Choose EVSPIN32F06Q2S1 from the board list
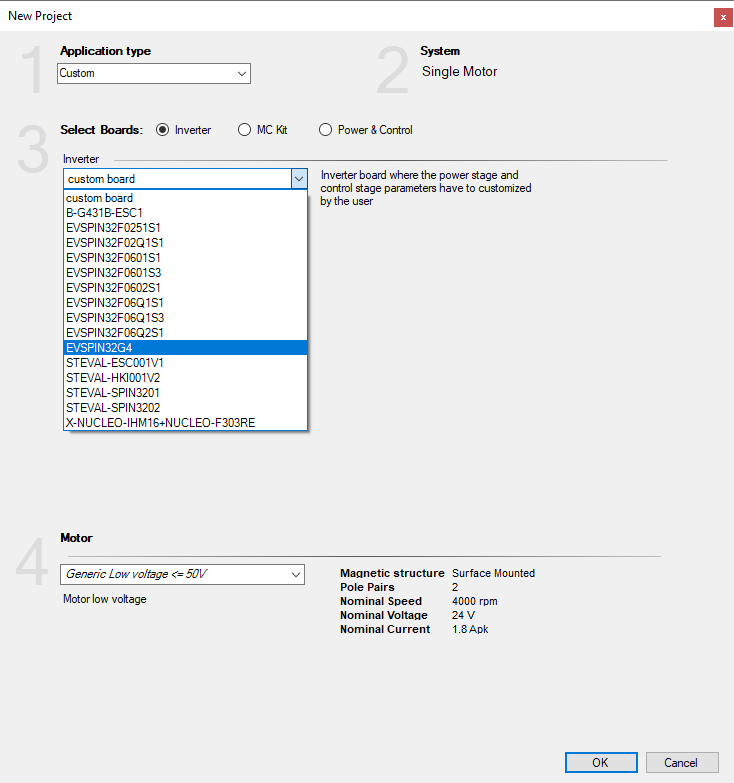 (185, 333)
